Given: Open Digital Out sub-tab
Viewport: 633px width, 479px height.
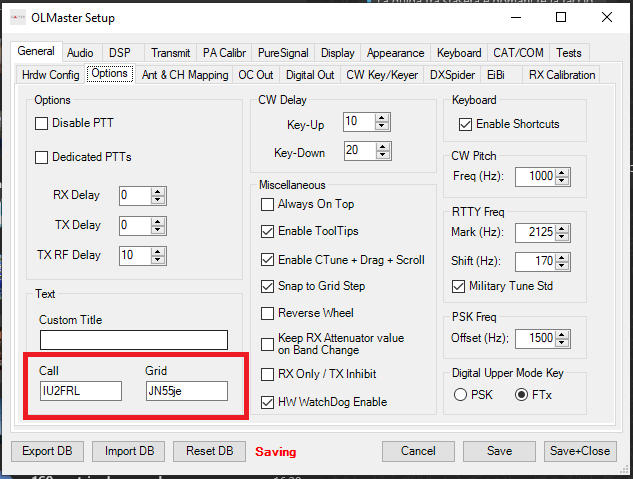Looking at the screenshot, I should tap(310, 75).
